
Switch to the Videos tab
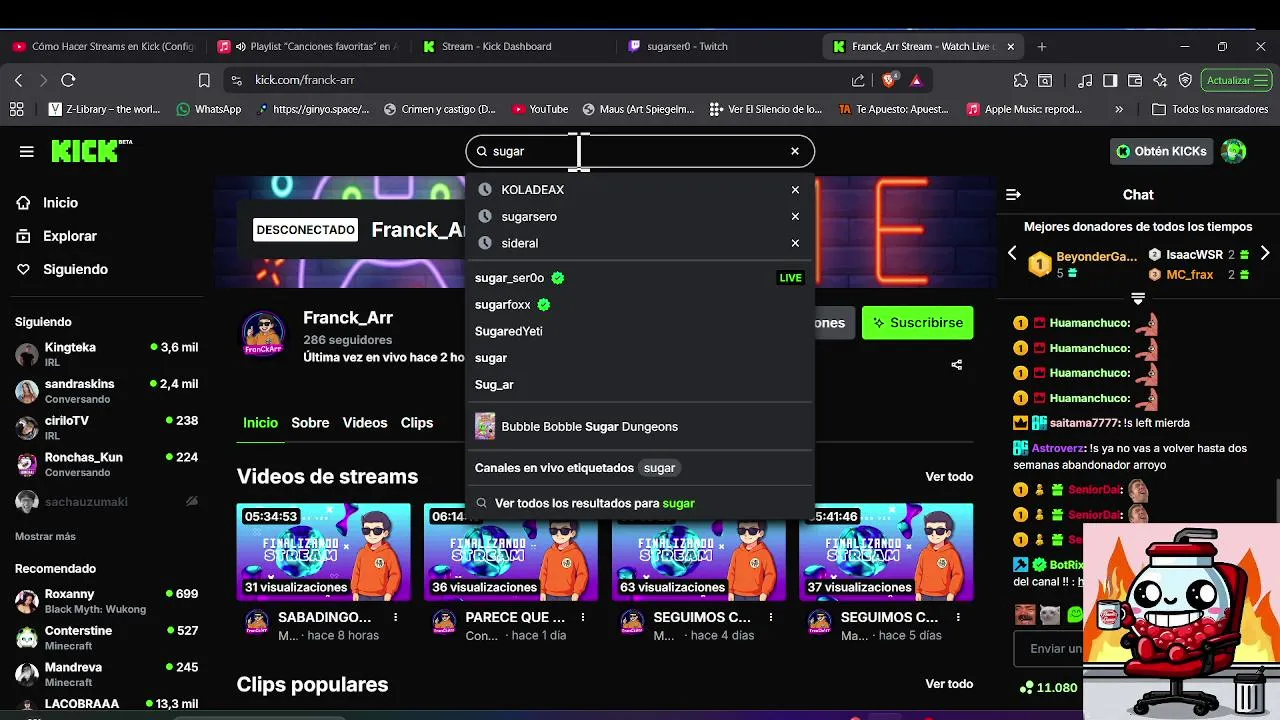tap(365, 423)
